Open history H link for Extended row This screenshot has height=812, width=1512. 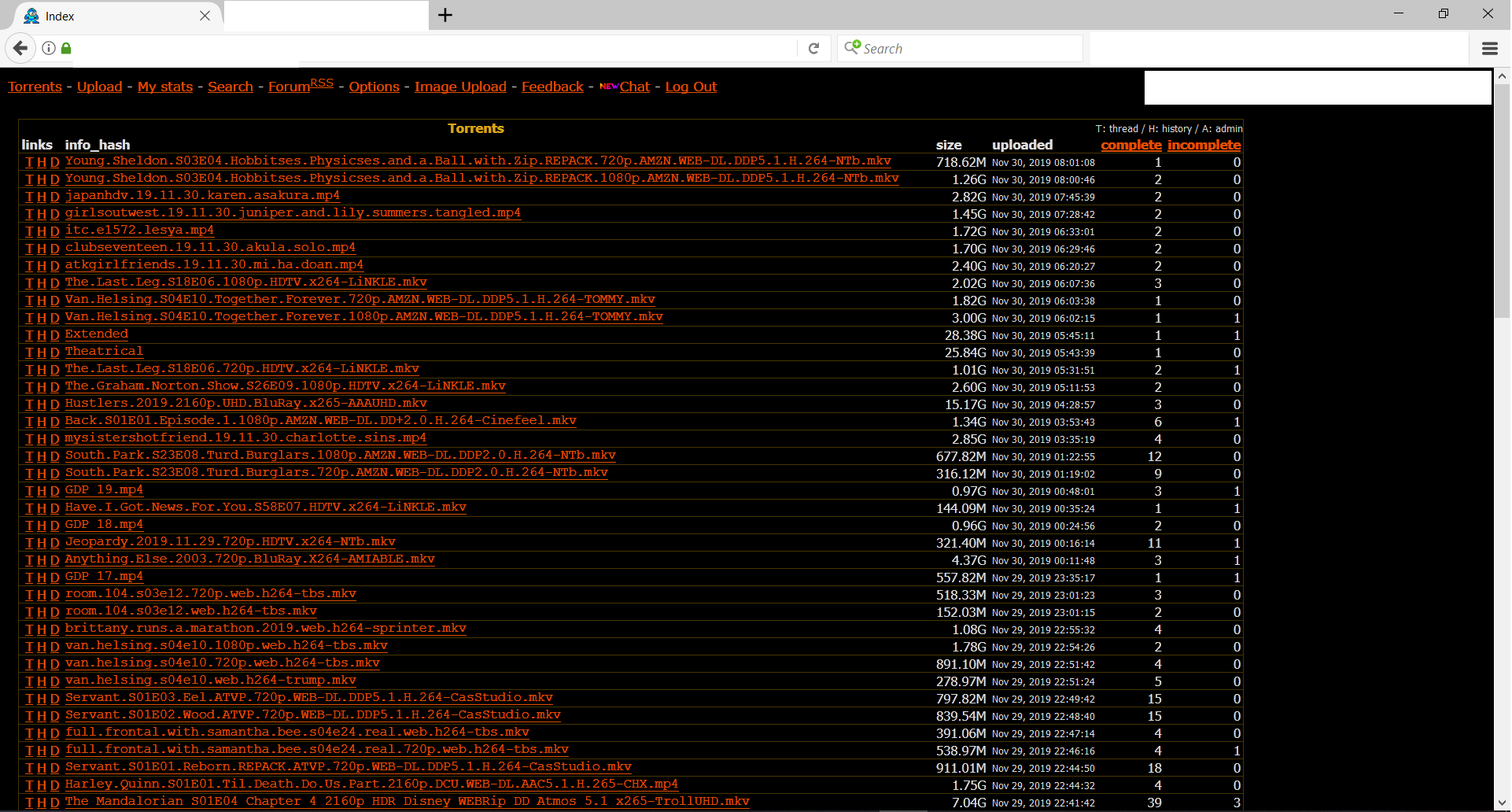click(x=42, y=335)
